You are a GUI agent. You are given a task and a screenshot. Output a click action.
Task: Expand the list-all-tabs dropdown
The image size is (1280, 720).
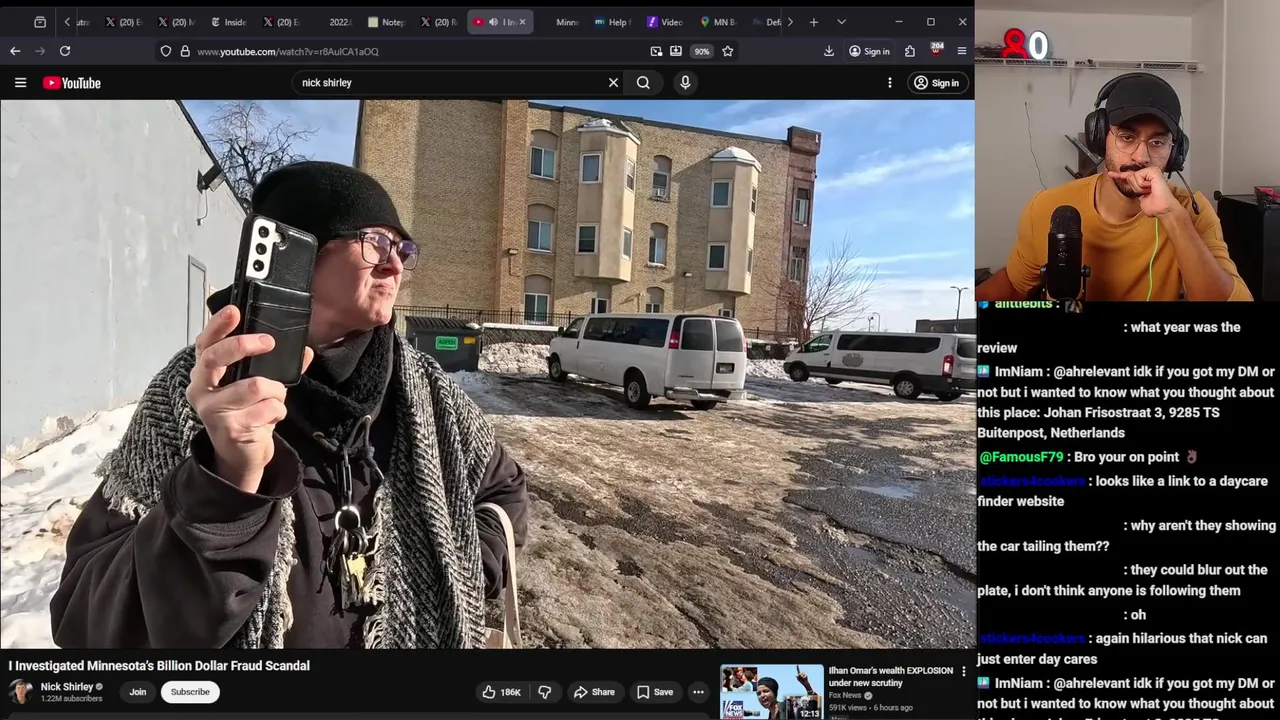tap(841, 22)
